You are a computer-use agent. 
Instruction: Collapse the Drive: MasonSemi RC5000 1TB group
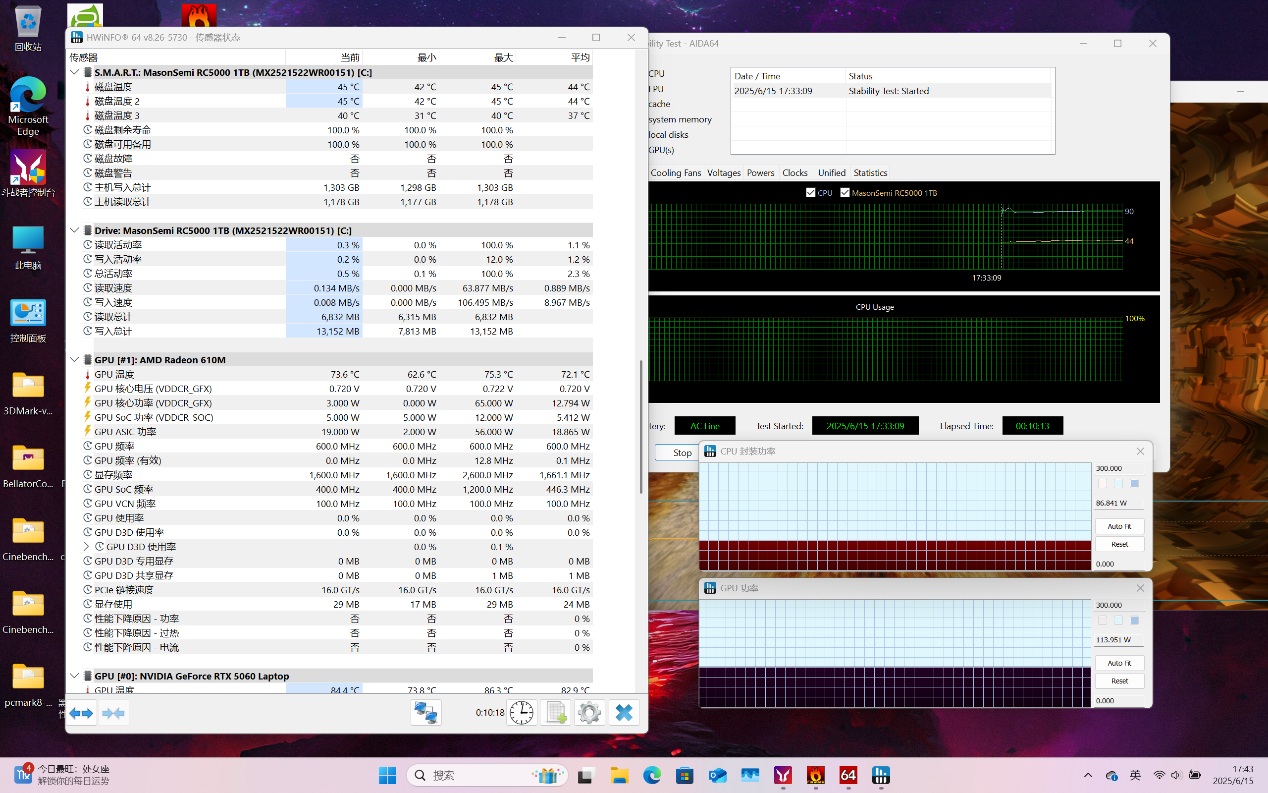click(75, 231)
